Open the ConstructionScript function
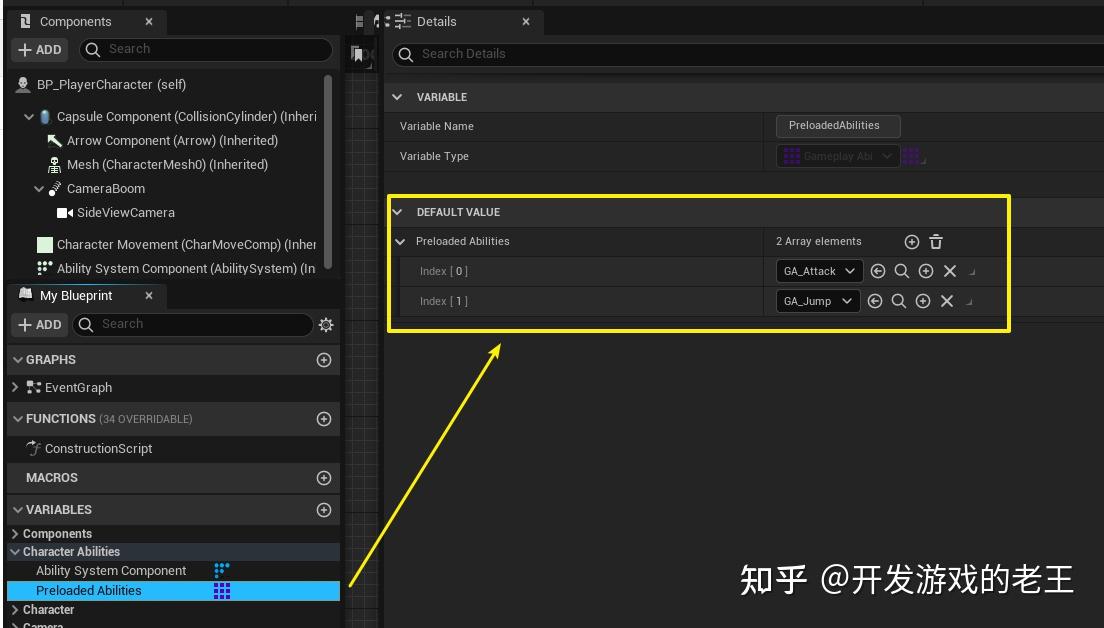This screenshot has width=1104, height=628. coord(96,448)
